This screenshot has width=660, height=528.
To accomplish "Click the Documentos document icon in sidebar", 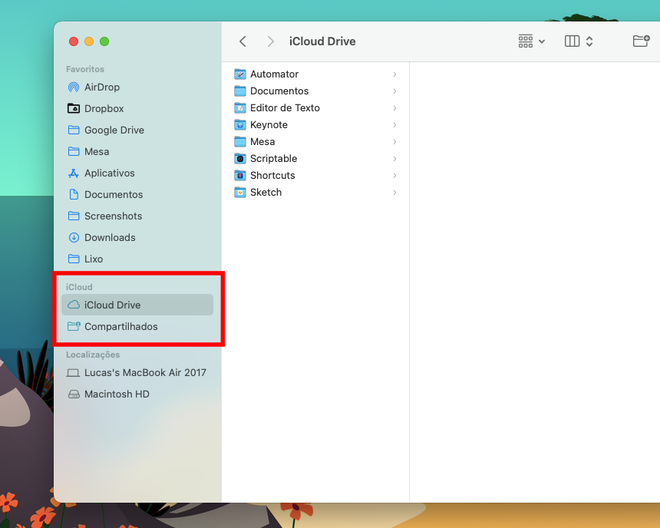I will (74, 195).
